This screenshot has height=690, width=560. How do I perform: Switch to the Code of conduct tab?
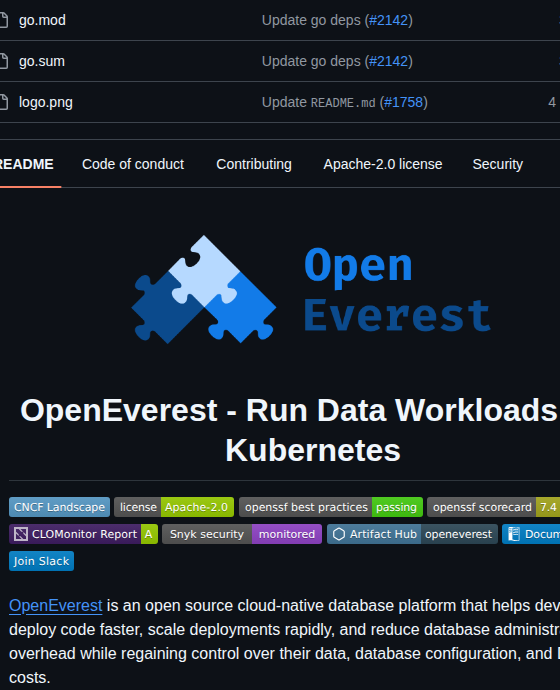133,164
